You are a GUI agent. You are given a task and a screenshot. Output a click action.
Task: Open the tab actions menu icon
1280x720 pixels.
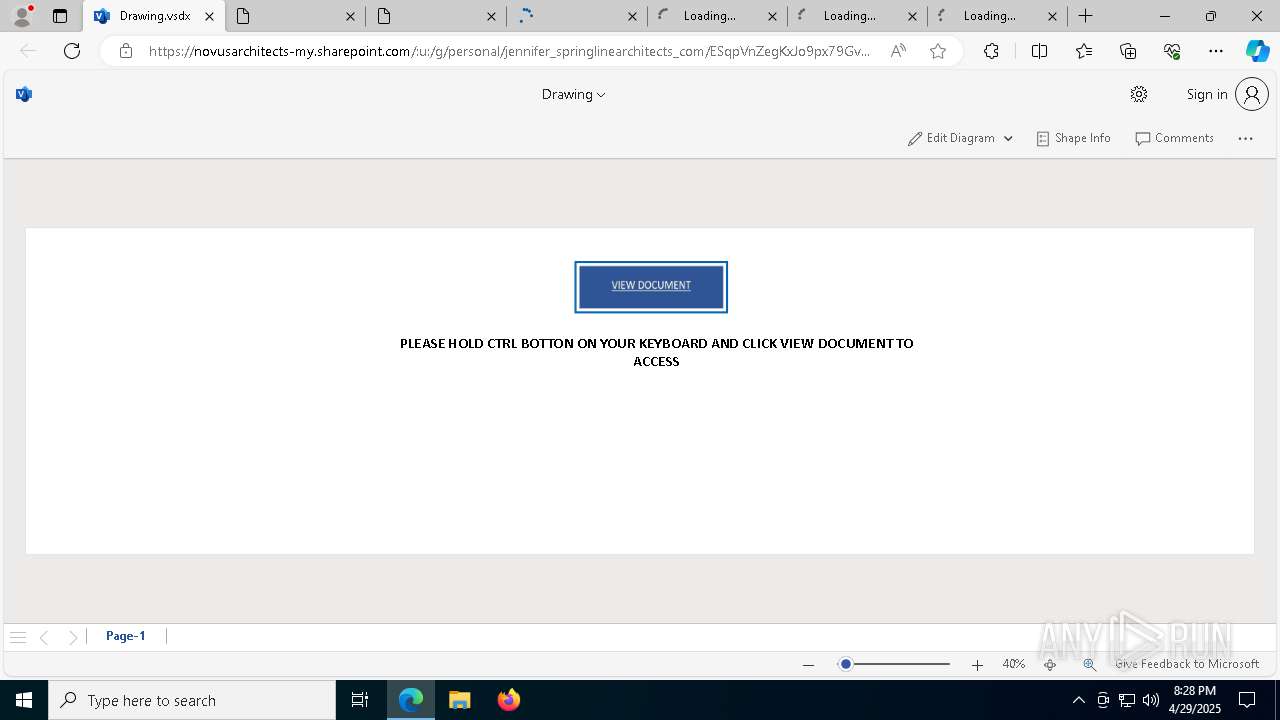click(x=60, y=16)
